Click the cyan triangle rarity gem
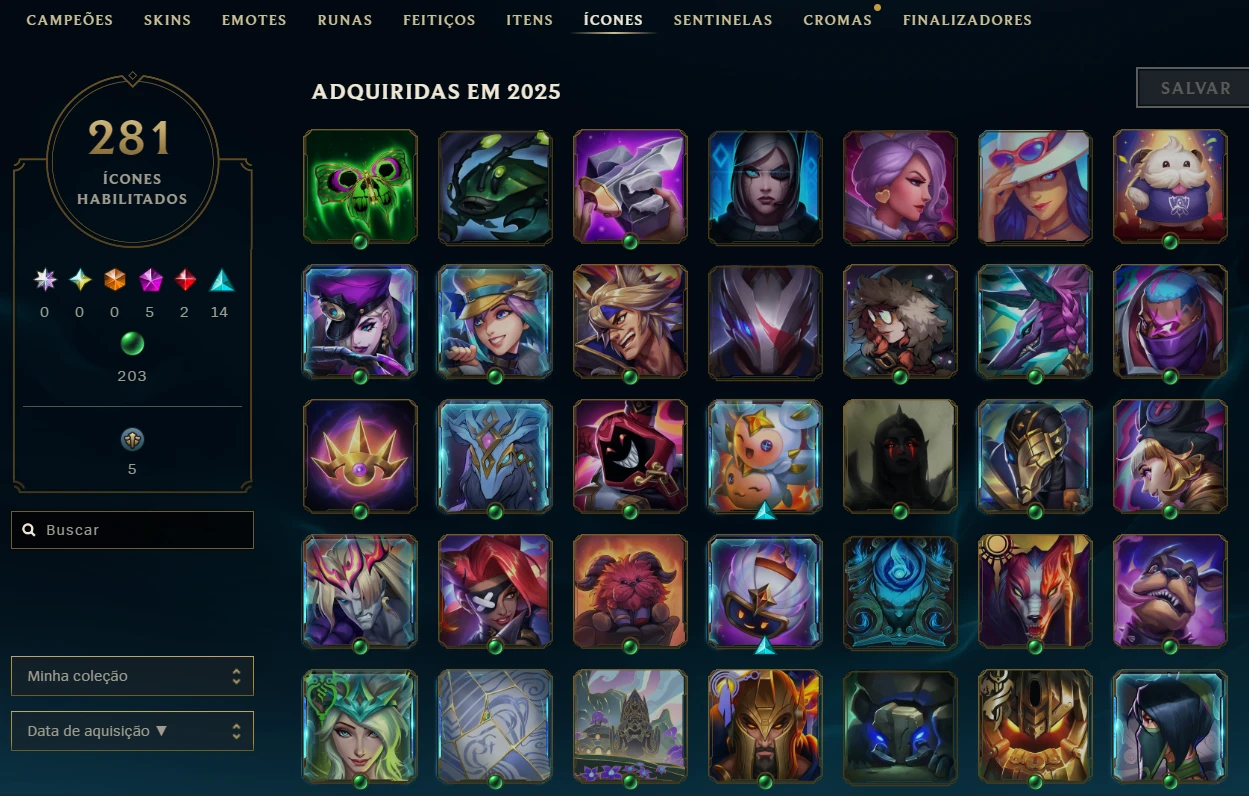The width and height of the screenshot is (1249, 796). 220,282
